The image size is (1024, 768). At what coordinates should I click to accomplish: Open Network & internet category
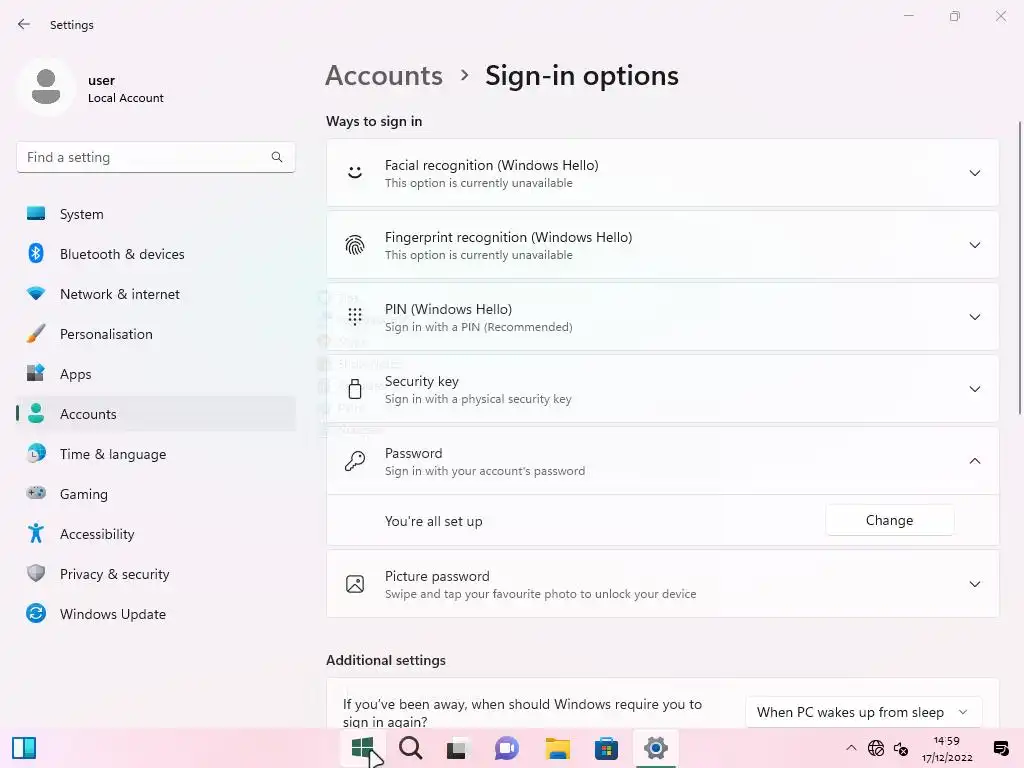click(x=156, y=294)
